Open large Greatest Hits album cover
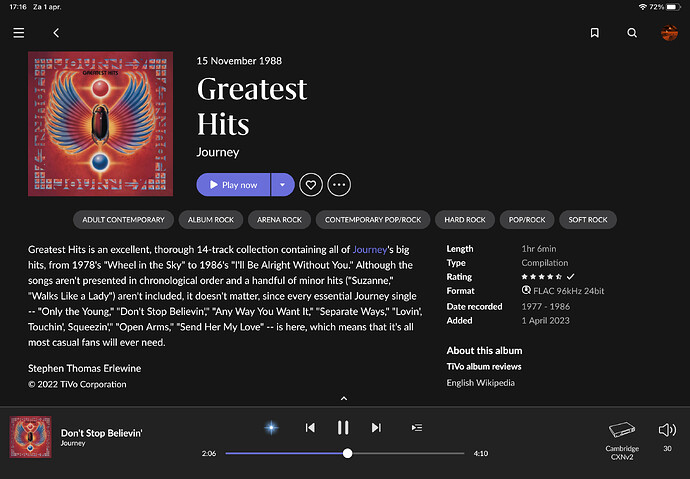 100,124
